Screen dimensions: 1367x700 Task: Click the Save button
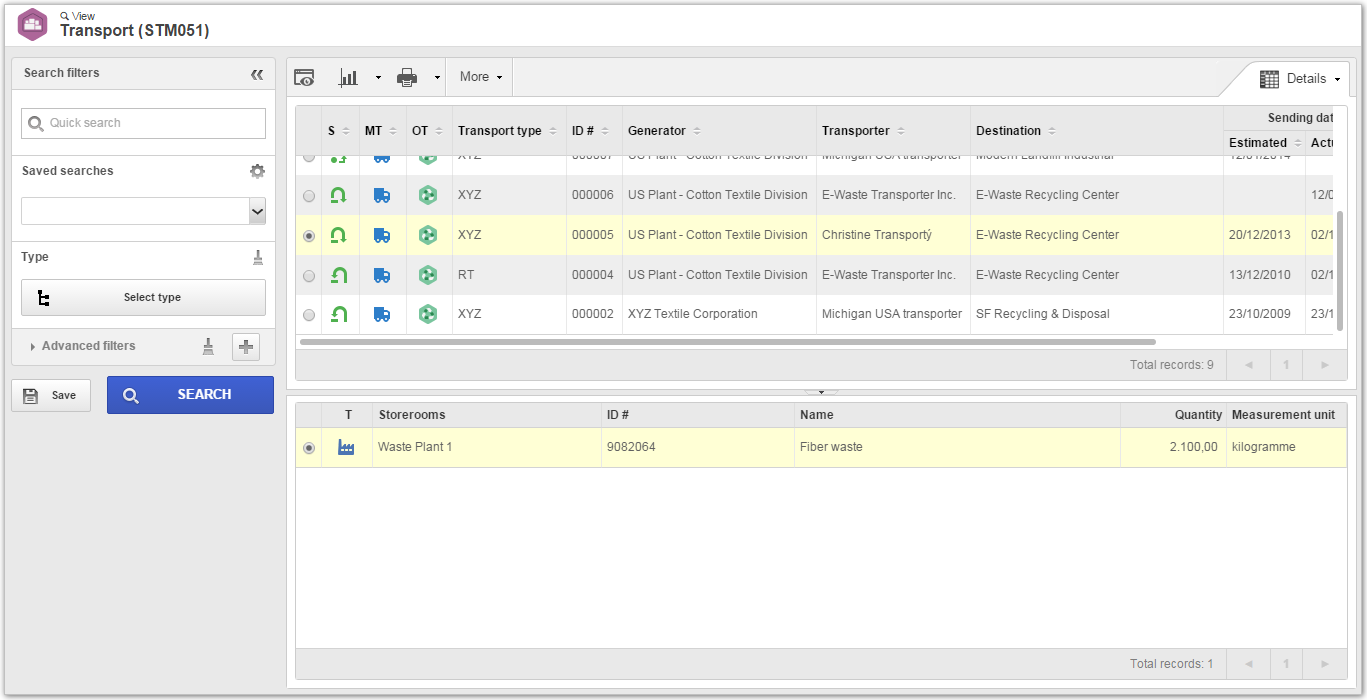[51, 395]
